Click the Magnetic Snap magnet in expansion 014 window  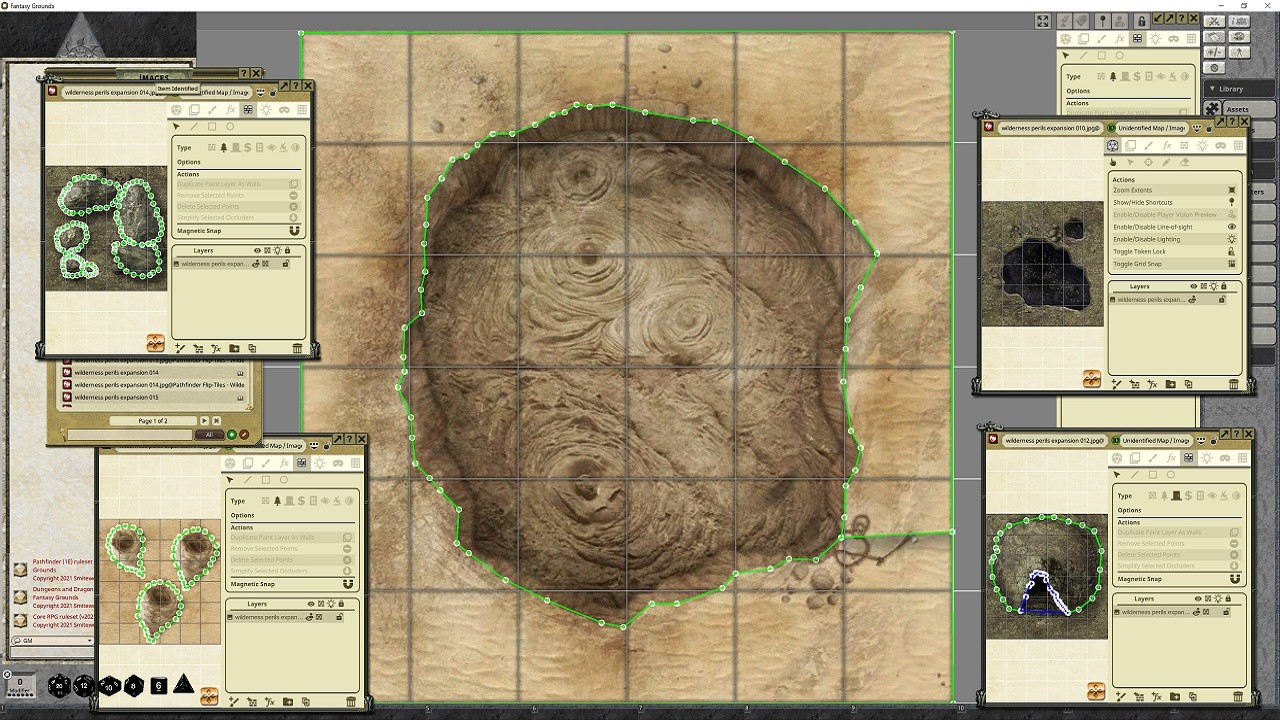294,231
